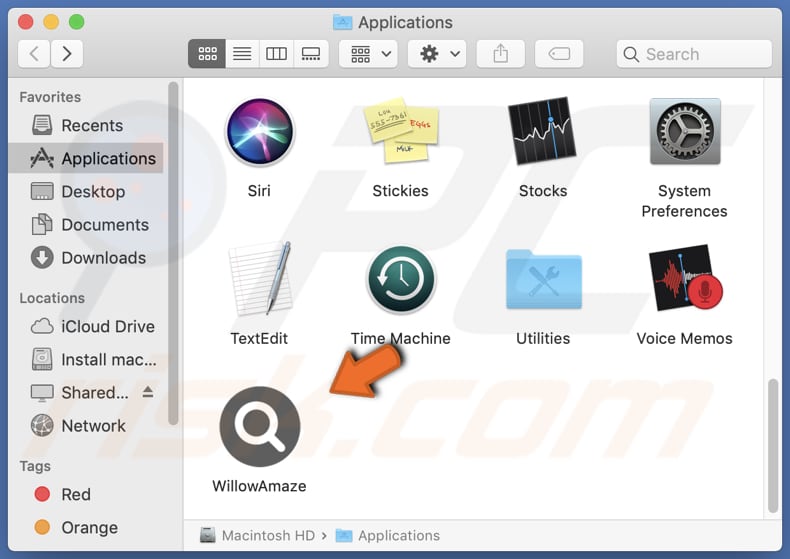The height and width of the screenshot is (559, 790).
Task: Maximize the Finder window with green button
Action: pyautogui.click(x=77, y=22)
